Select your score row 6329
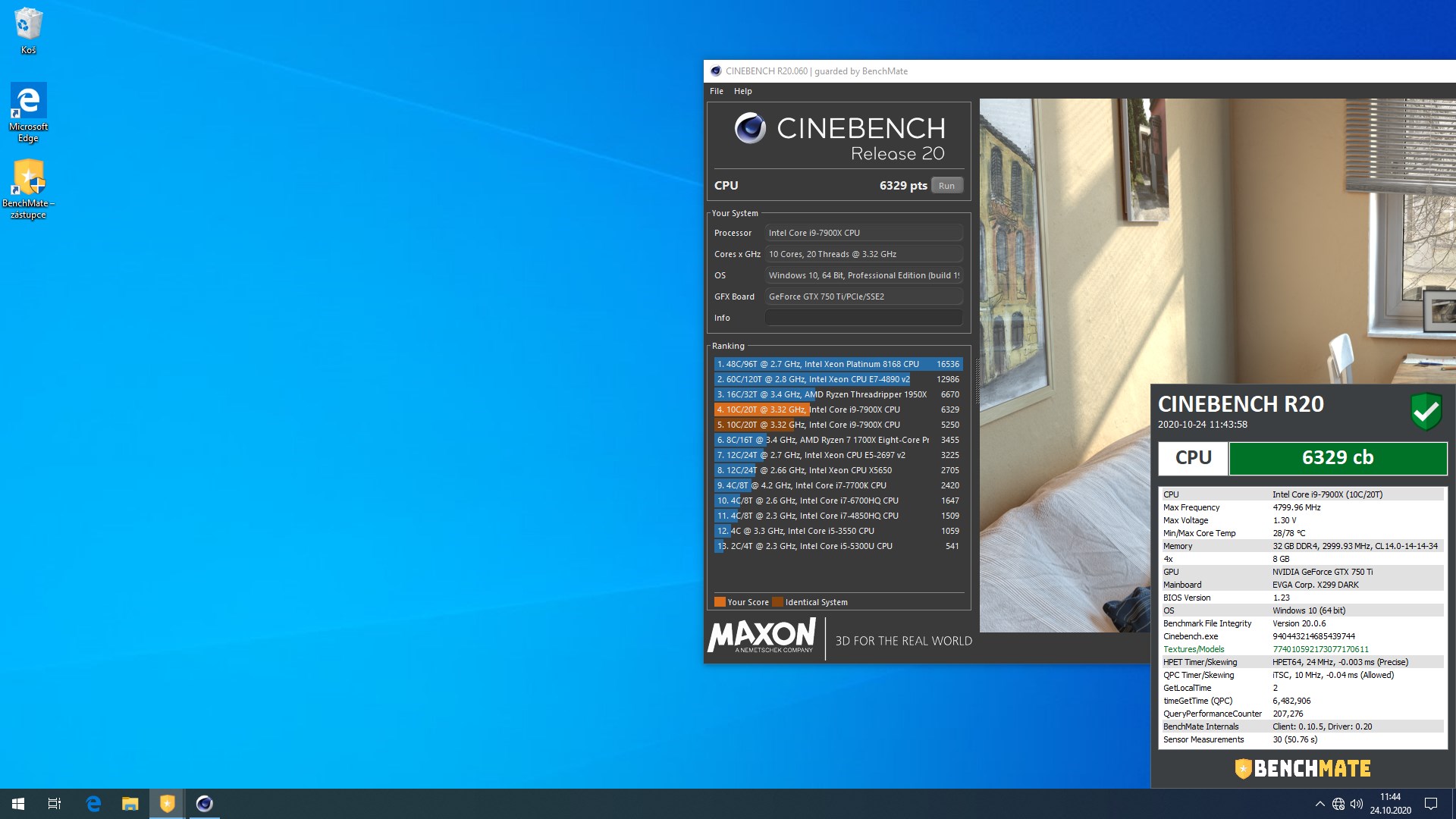Viewport: 1456px width, 819px height. [x=839, y=409]
